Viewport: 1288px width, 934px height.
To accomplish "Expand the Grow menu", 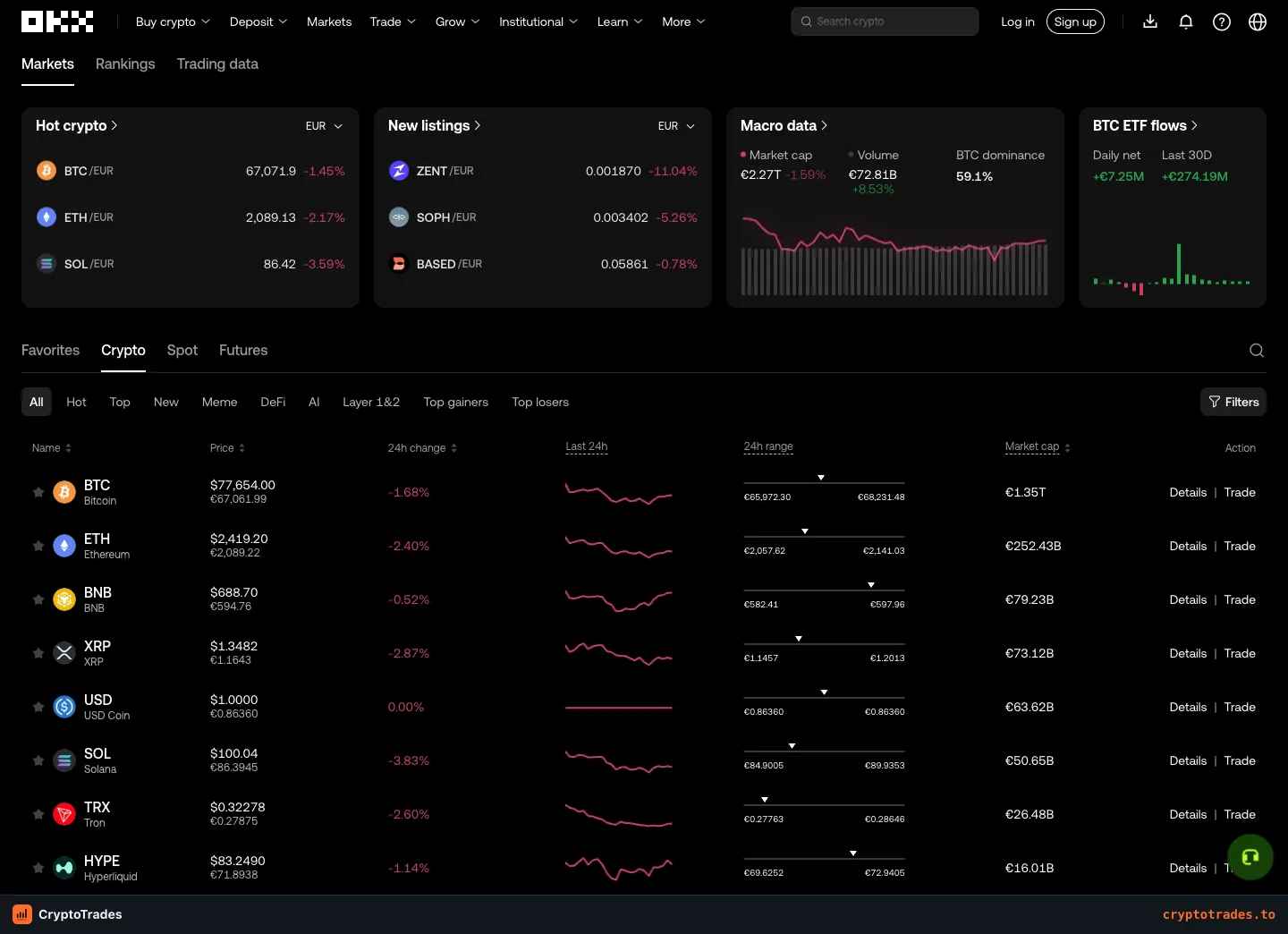I will point(457,21).
